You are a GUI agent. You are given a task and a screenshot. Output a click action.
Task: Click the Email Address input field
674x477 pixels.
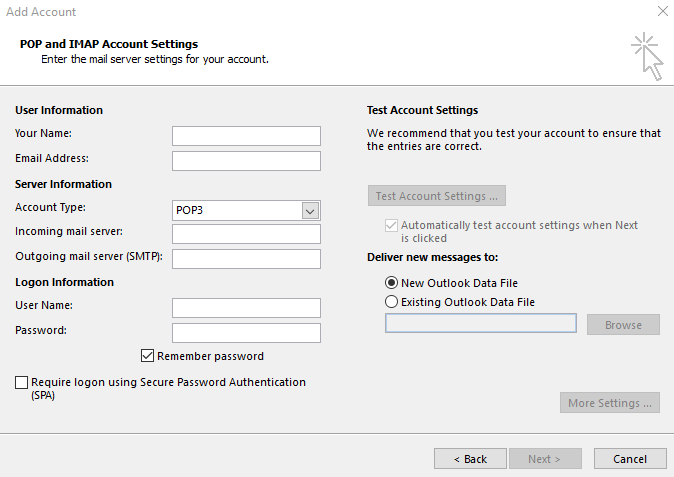click(246, 161)
